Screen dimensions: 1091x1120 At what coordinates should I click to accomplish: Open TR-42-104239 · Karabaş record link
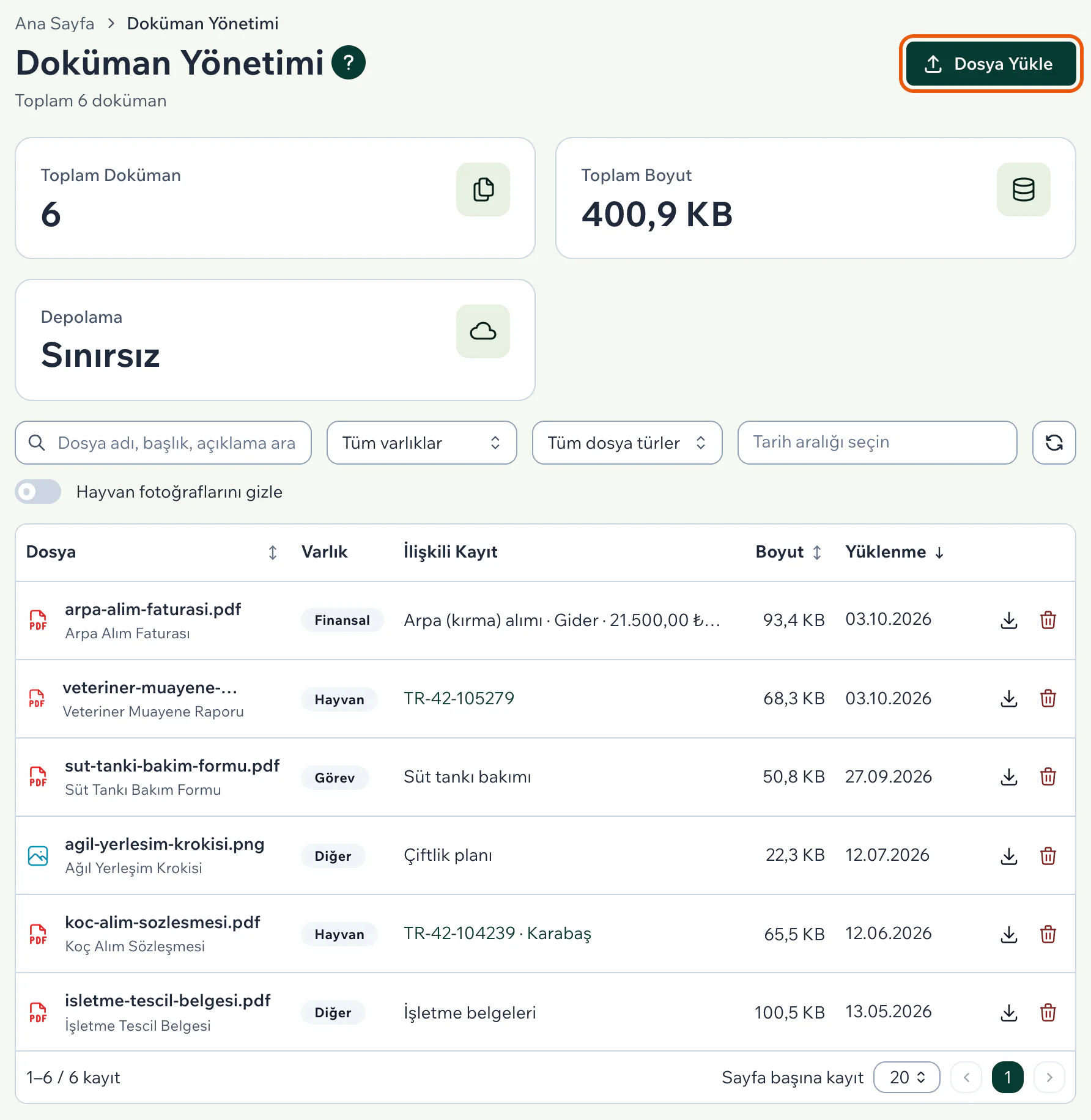tap(497, 934)
